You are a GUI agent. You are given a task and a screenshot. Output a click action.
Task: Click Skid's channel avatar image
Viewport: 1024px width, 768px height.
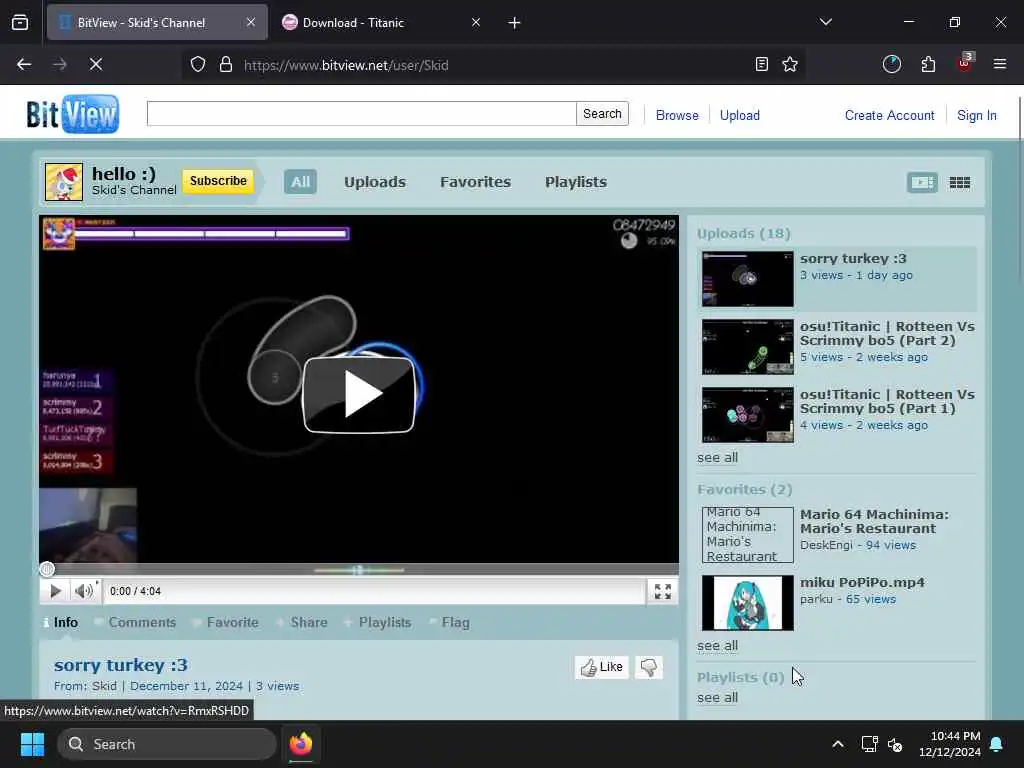pyautogui.click(x=64, y=182)
